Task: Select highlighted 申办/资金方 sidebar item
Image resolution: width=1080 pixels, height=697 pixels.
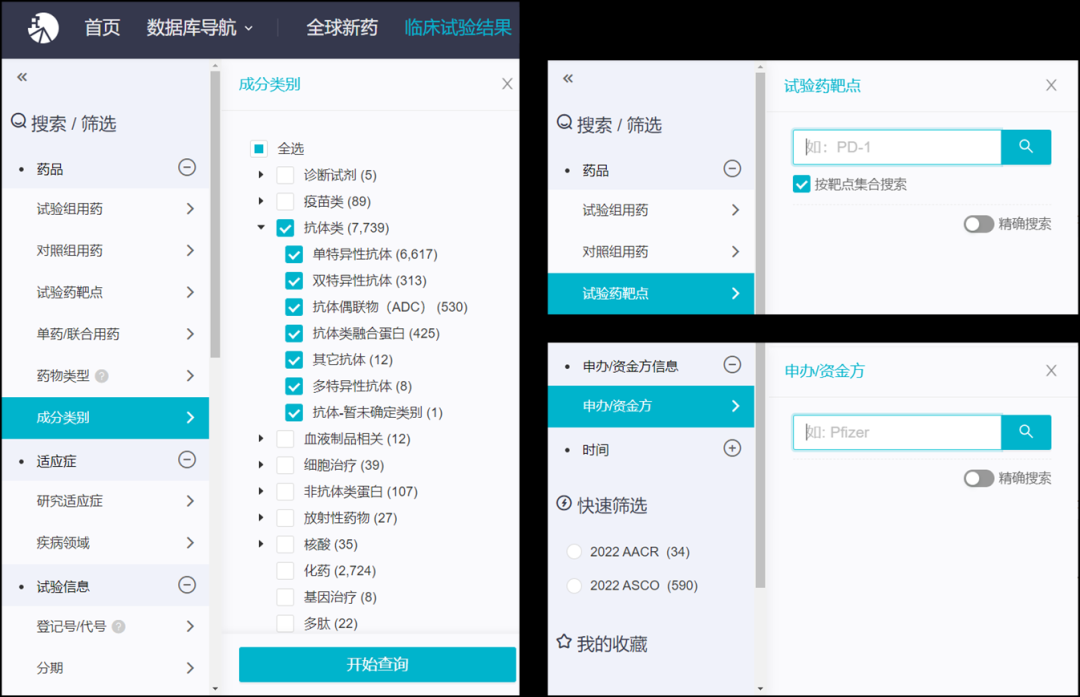Action: 651,406
